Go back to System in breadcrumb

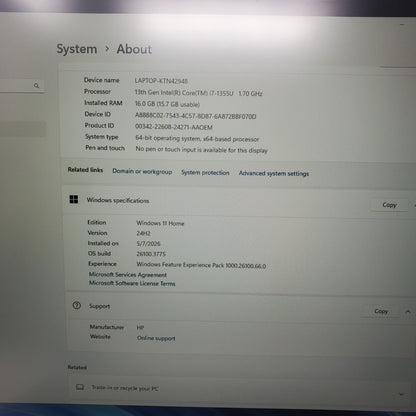(x=77, y=49)
